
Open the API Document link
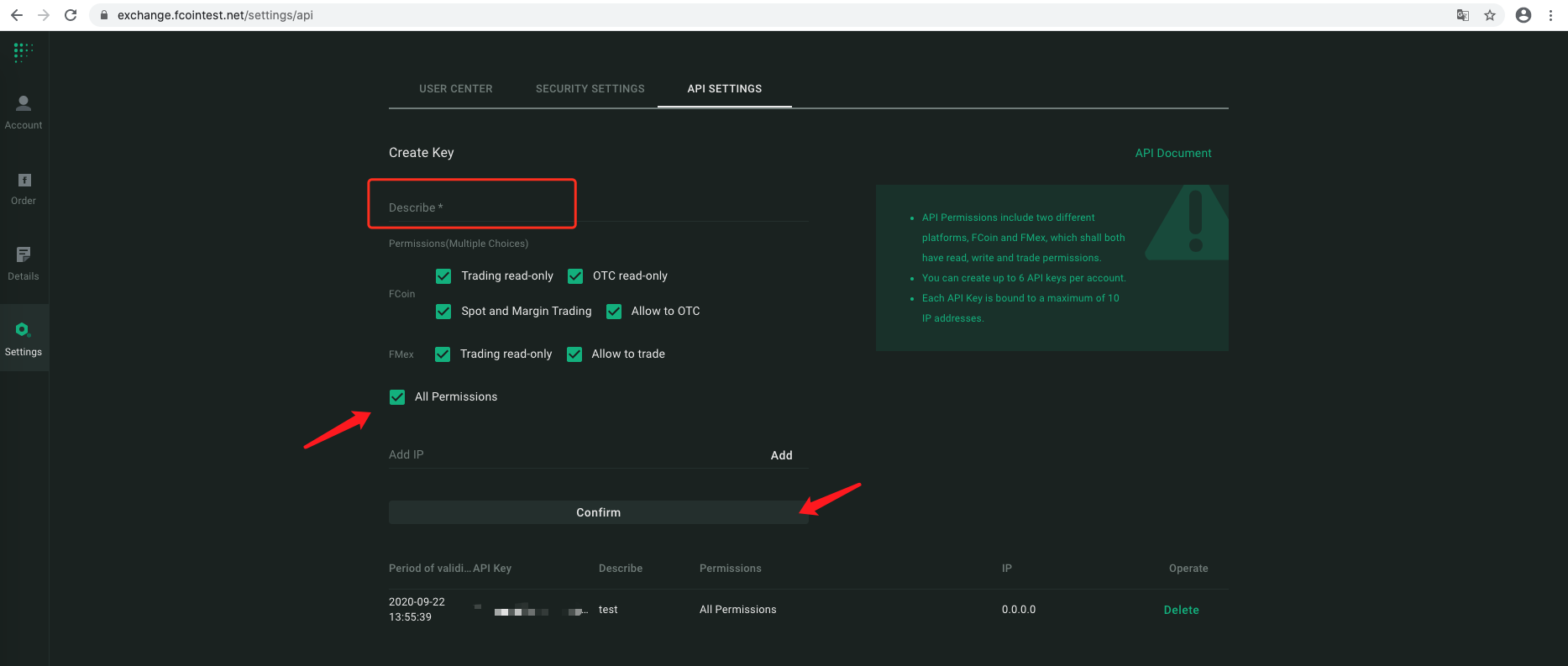[1172, 153]
